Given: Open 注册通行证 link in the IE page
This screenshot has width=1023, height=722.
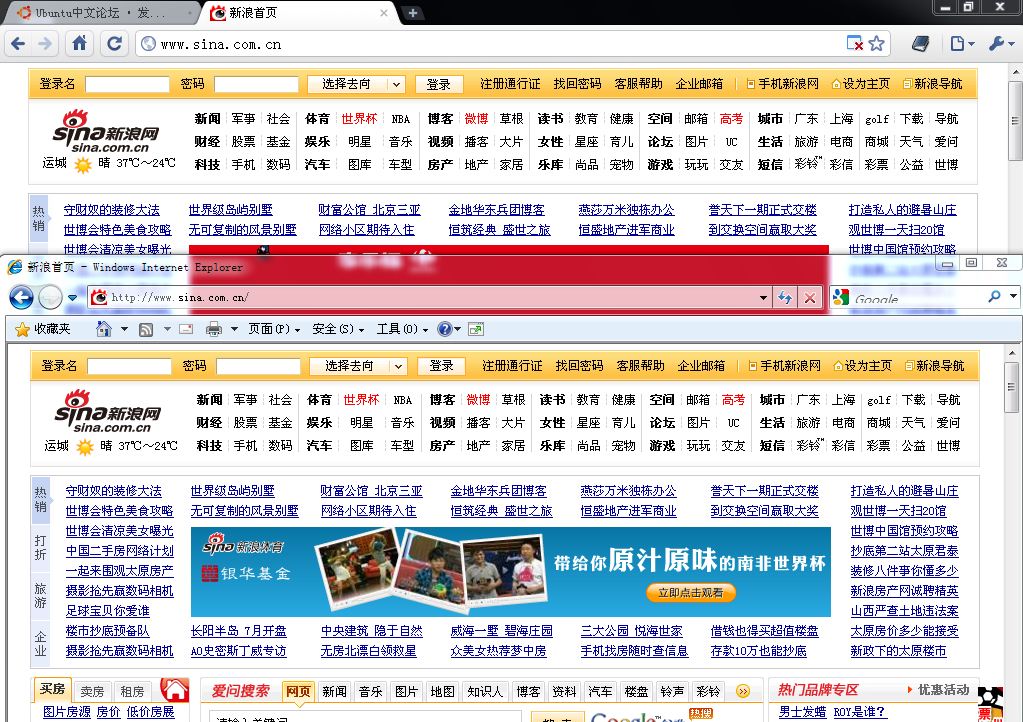Looking at the screenshot, I should pyautogui.click(x=512, y=366).
